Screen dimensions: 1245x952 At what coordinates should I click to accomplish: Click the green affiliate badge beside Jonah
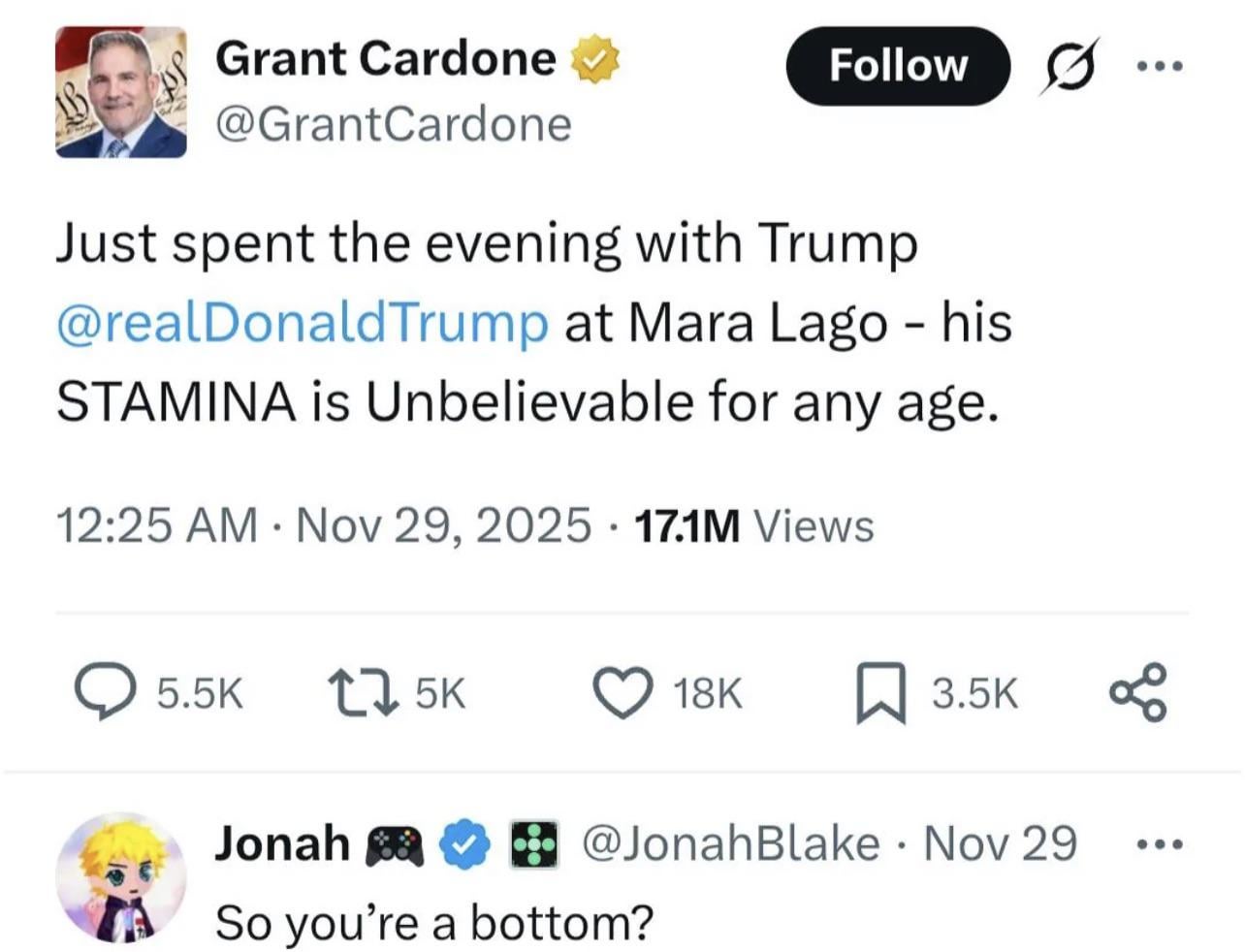coord(534,844)
